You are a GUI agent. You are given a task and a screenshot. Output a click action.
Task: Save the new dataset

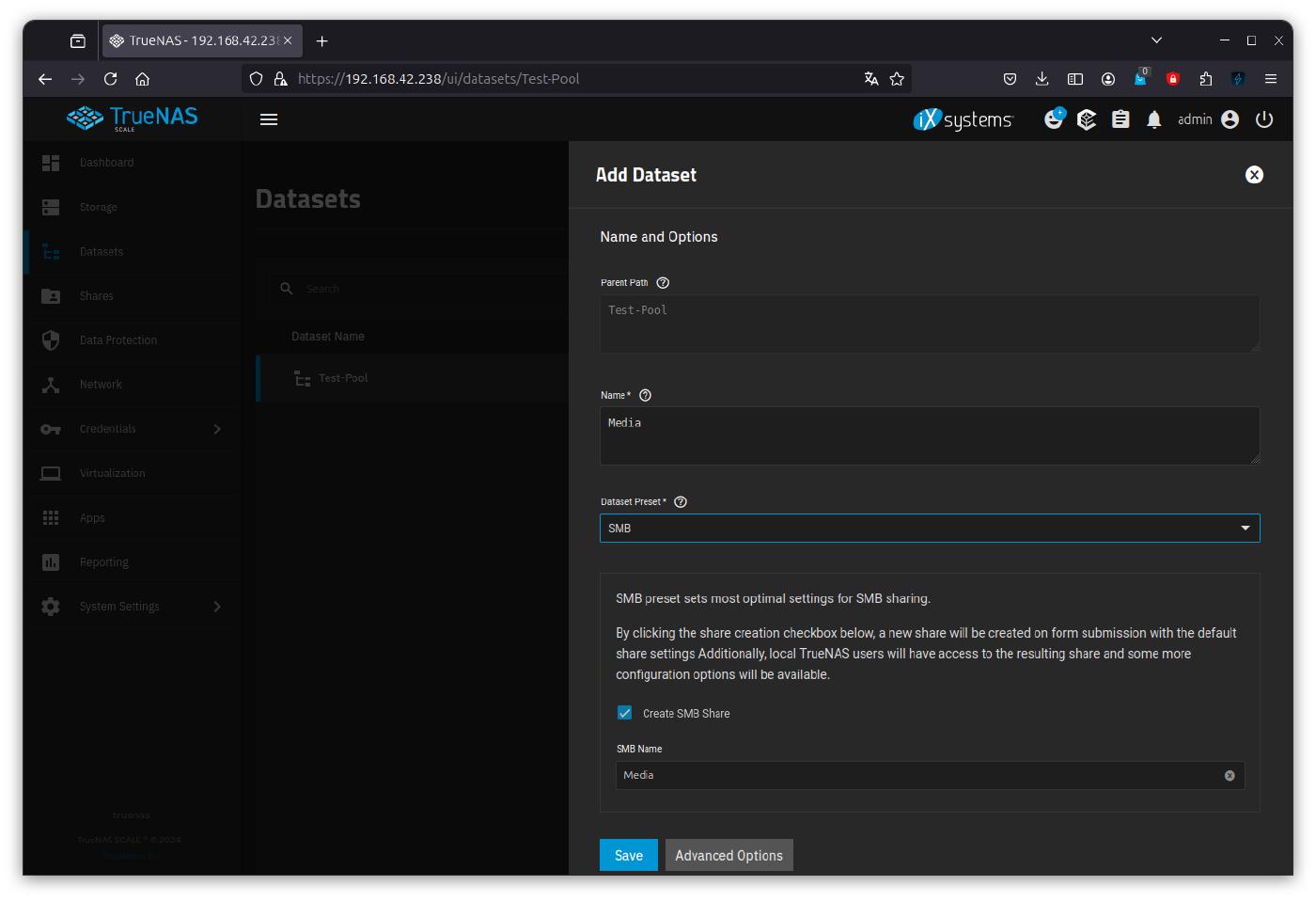628,855
